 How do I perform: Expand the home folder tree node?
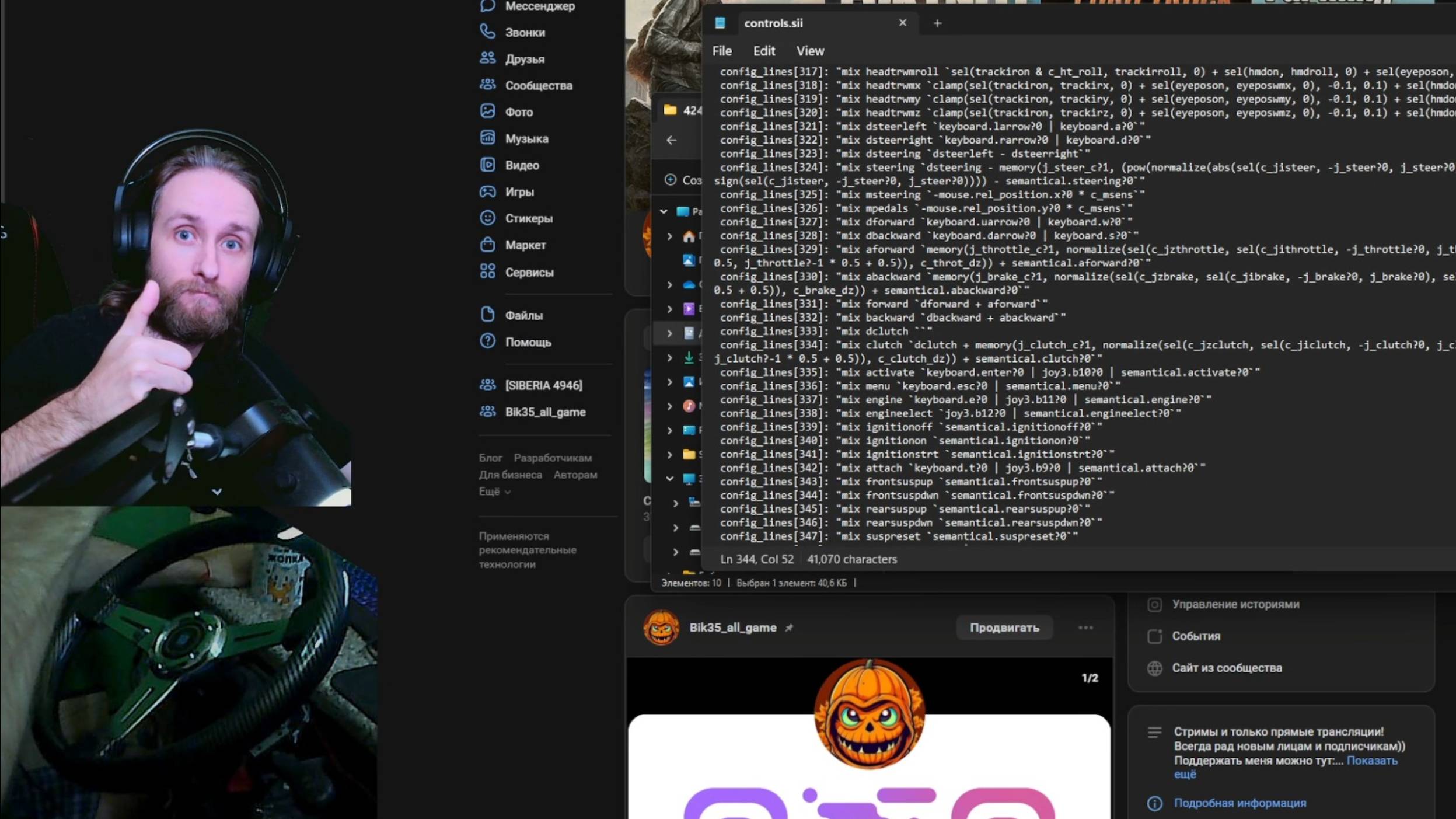click(x=669, y=236)
